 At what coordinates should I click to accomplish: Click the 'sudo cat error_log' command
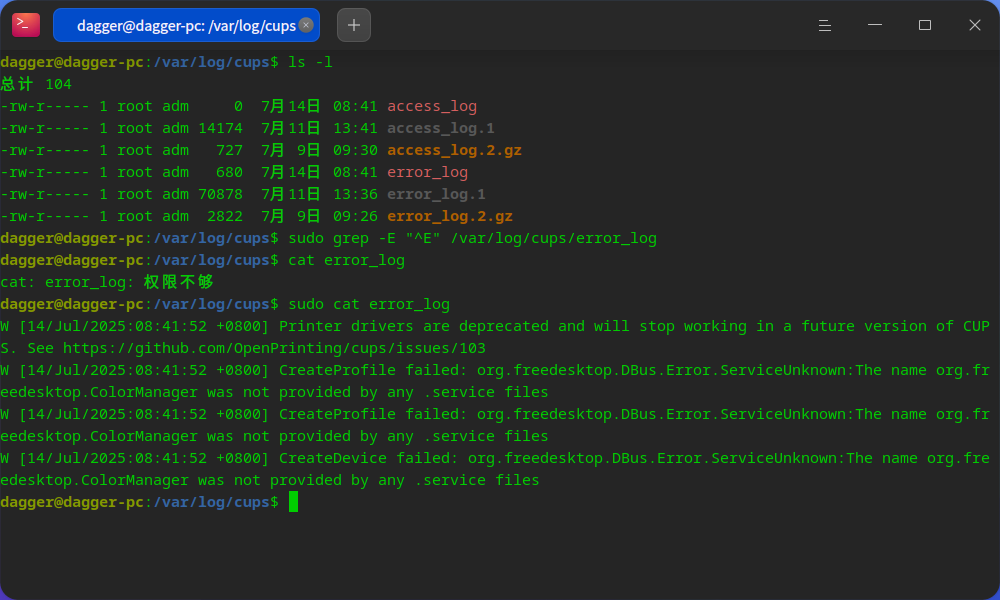[369, 304]
